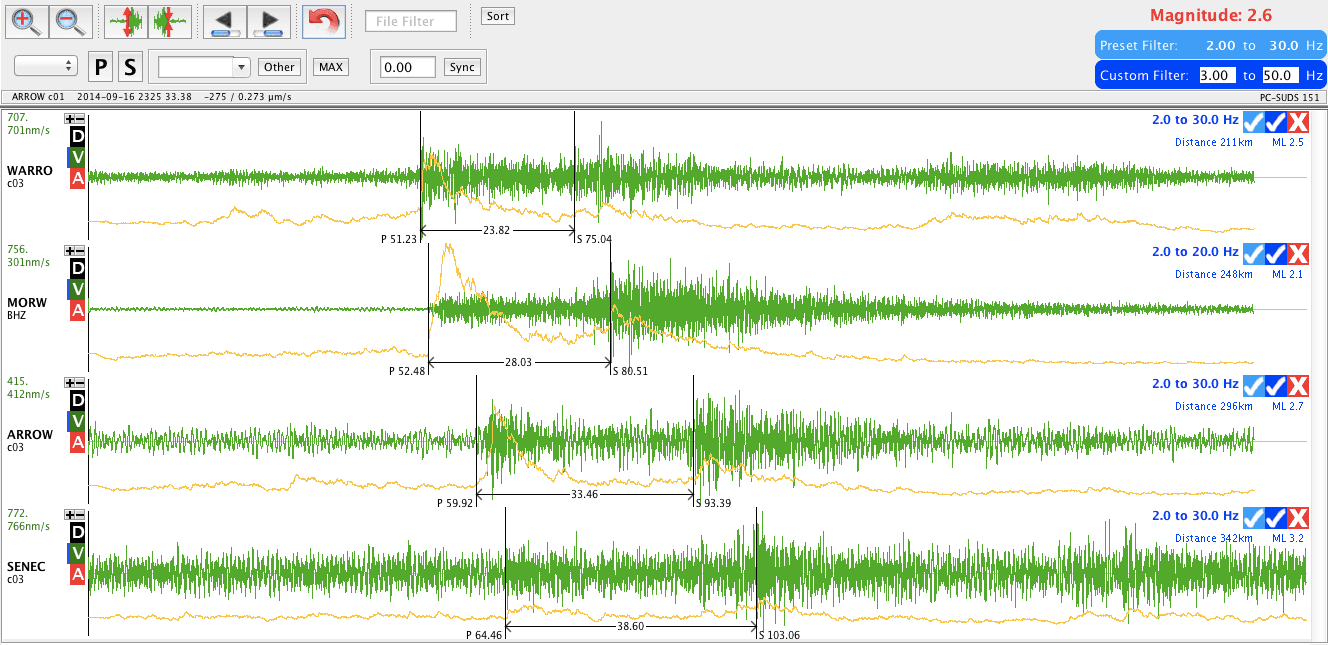Switch MORW trace to displacement (D)
The height and width of the screenshot is (645, 1328).
[77, 268]
